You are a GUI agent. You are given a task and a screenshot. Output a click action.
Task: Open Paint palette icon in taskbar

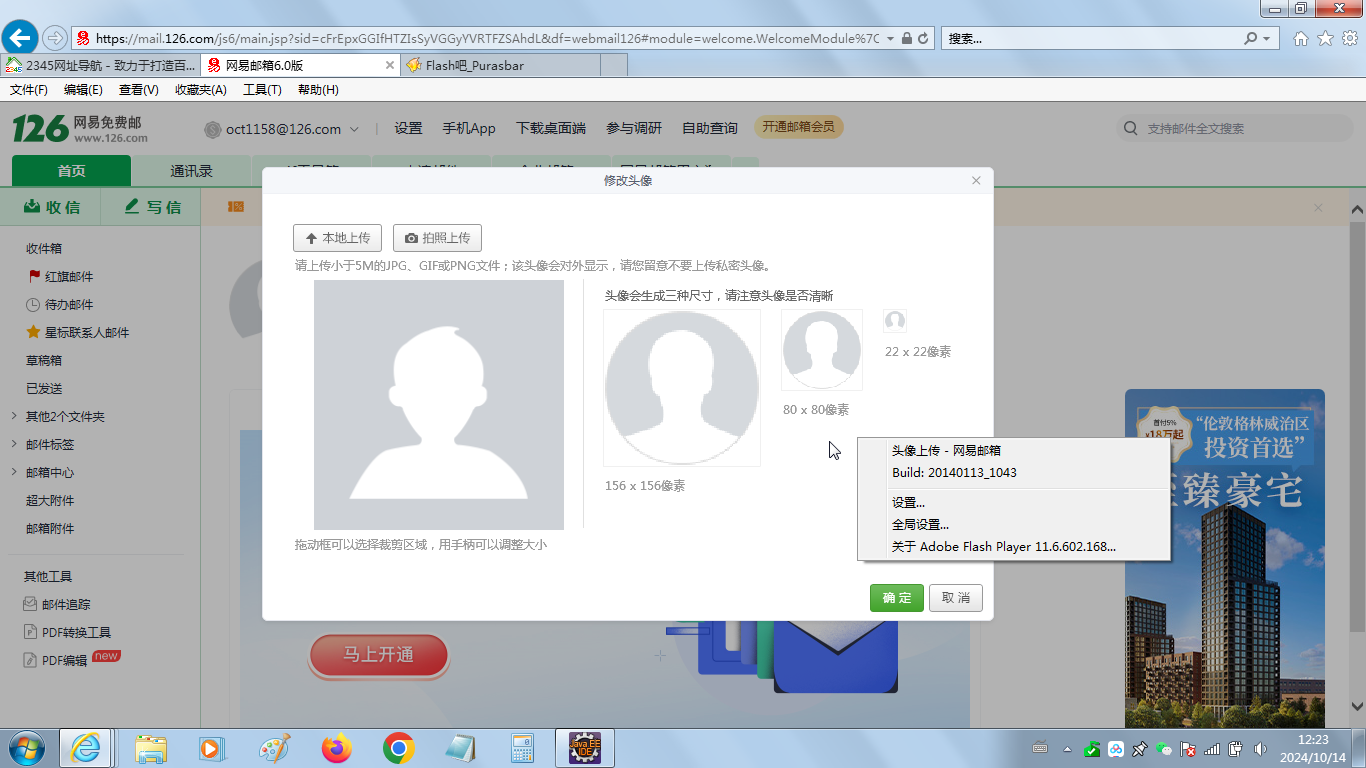pos(274,748)
